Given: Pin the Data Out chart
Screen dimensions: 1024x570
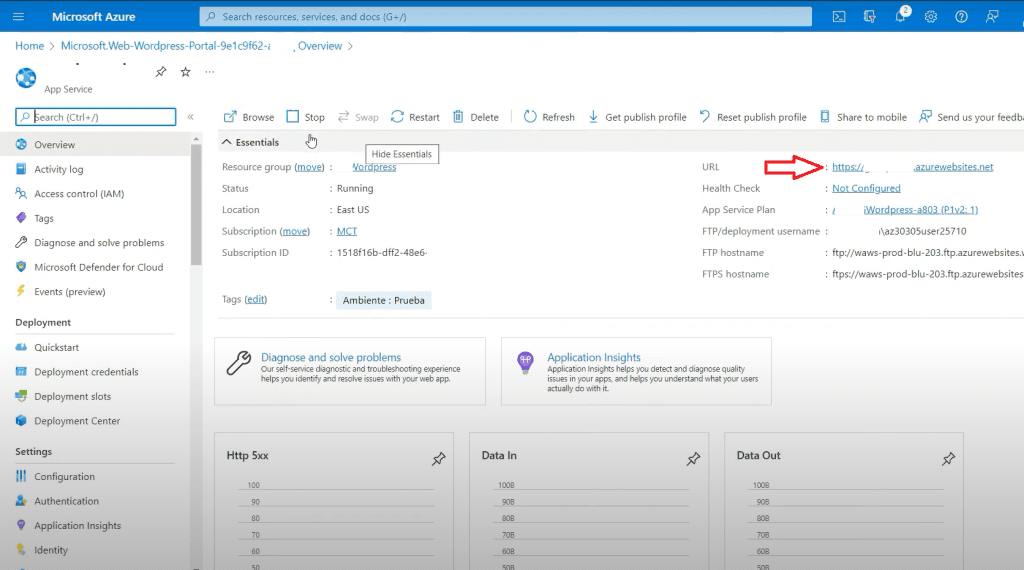Looking at the screenshot, I should (948, 459).
